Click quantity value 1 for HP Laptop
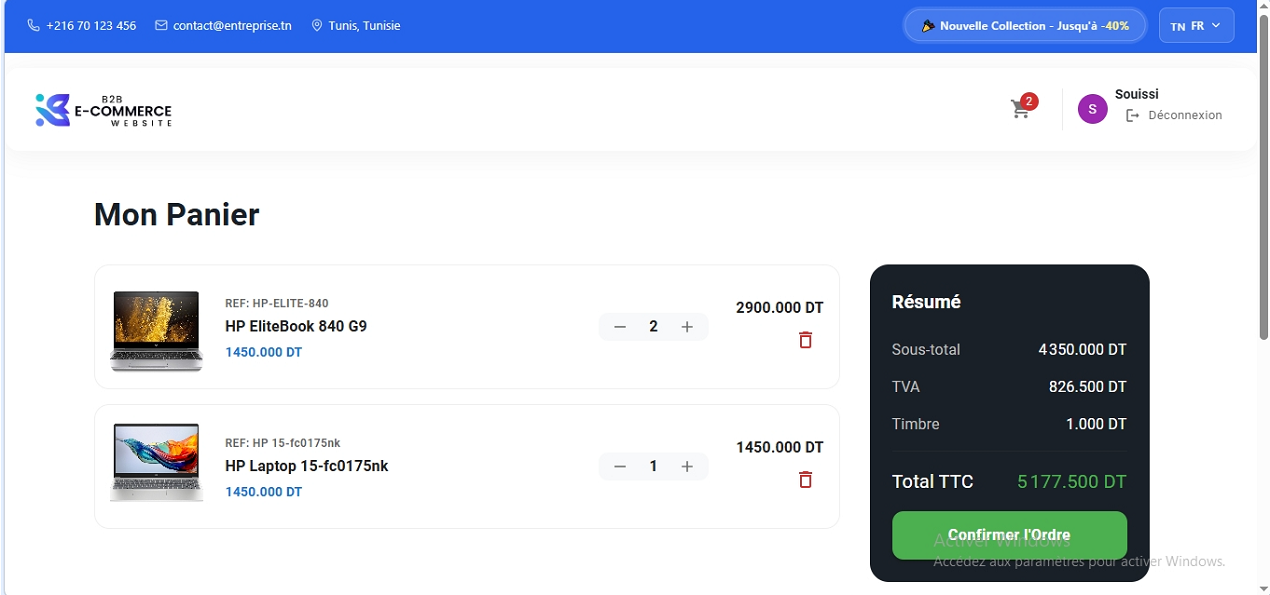 pos(653,467)
